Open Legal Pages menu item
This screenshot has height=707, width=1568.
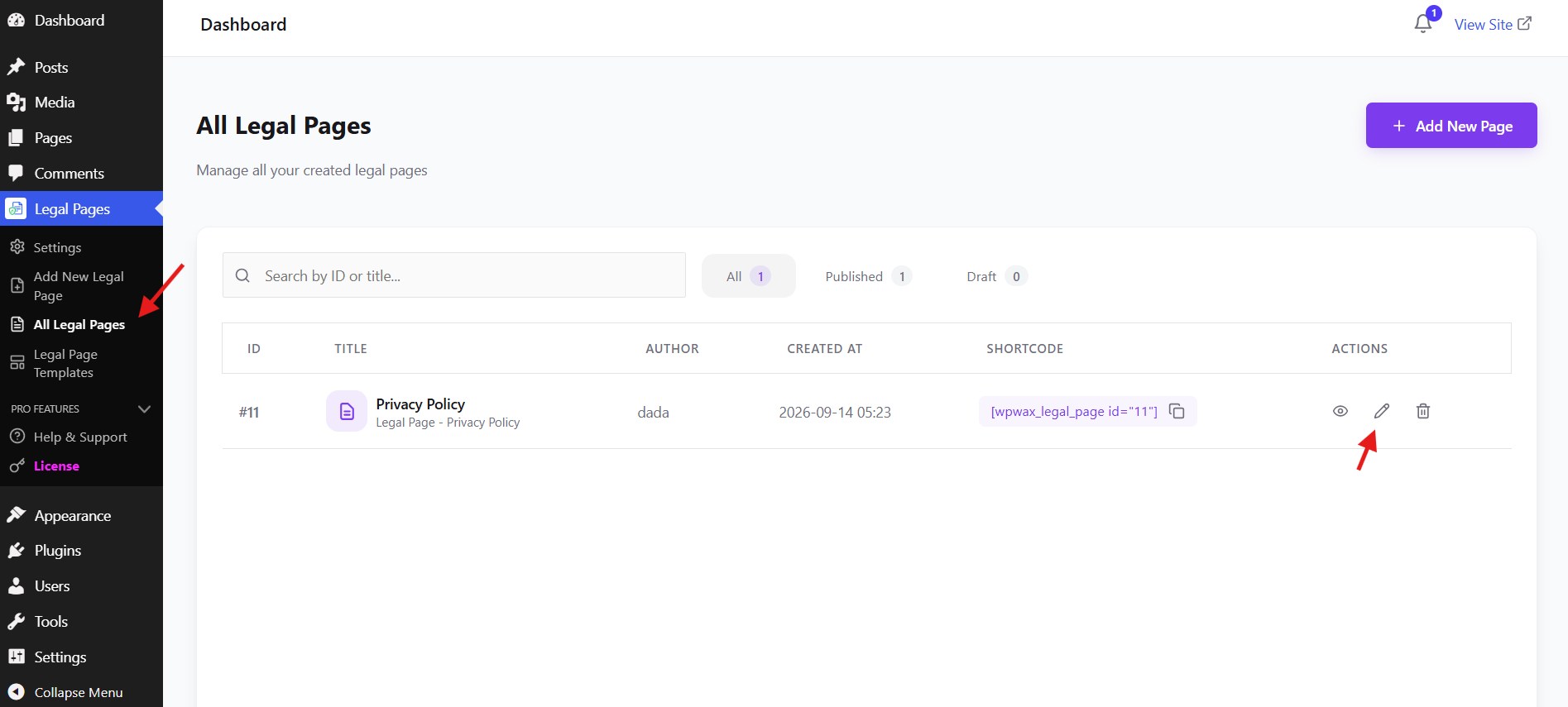pos(81,209)
